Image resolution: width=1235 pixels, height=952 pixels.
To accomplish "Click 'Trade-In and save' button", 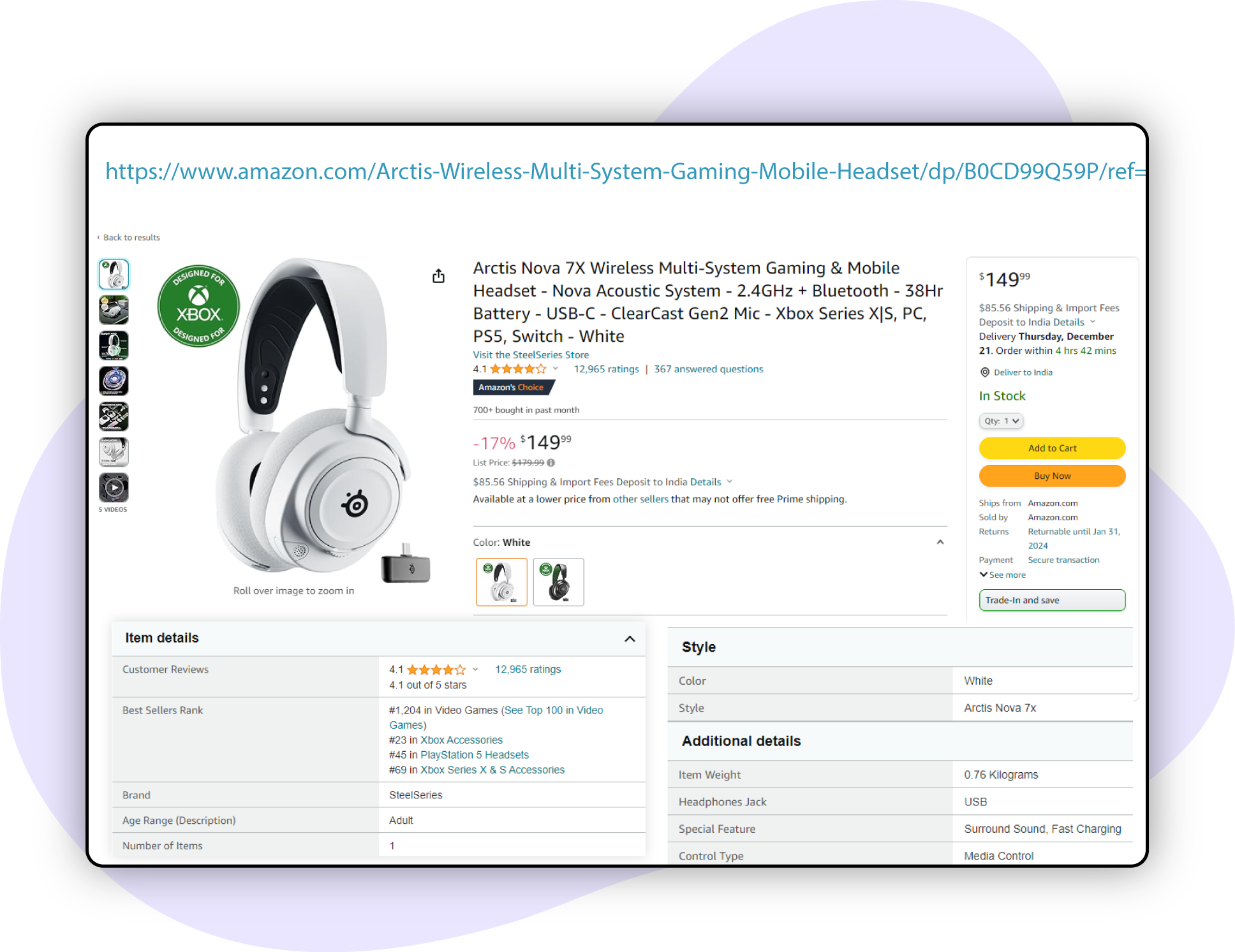I will (x=1051, y=600).
